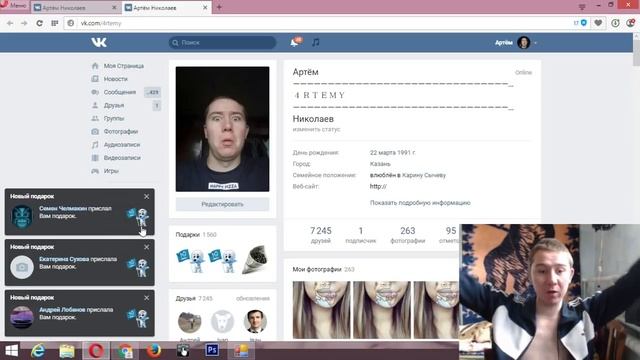Open Фотографии in sidebar

pos(121,131)
